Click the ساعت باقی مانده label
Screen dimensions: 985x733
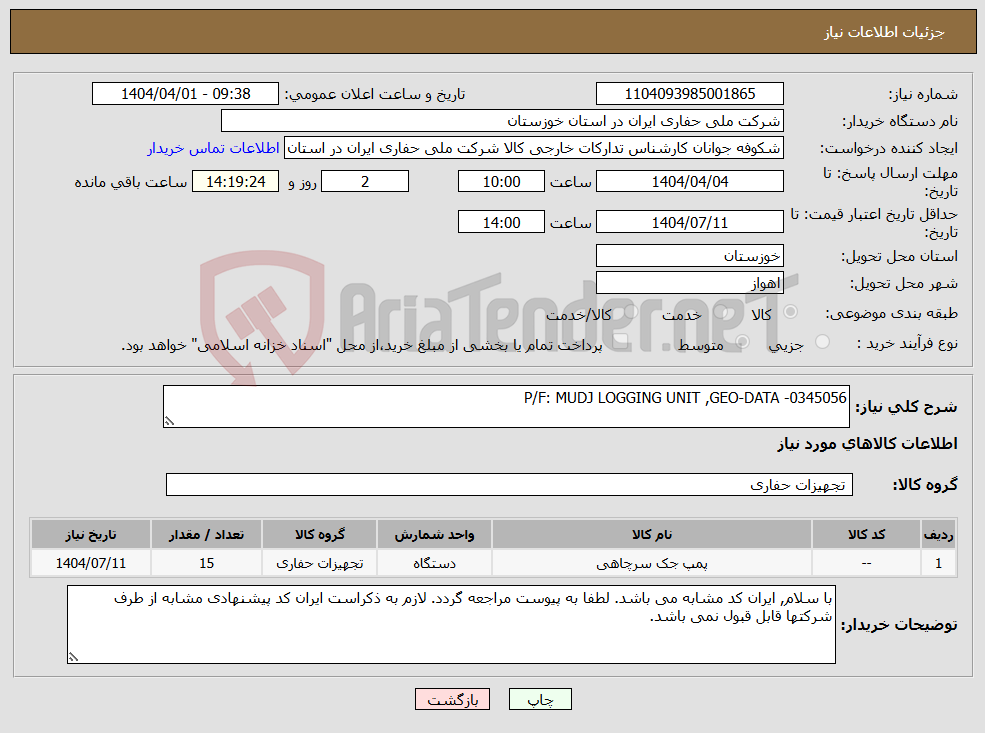(131, 182)
